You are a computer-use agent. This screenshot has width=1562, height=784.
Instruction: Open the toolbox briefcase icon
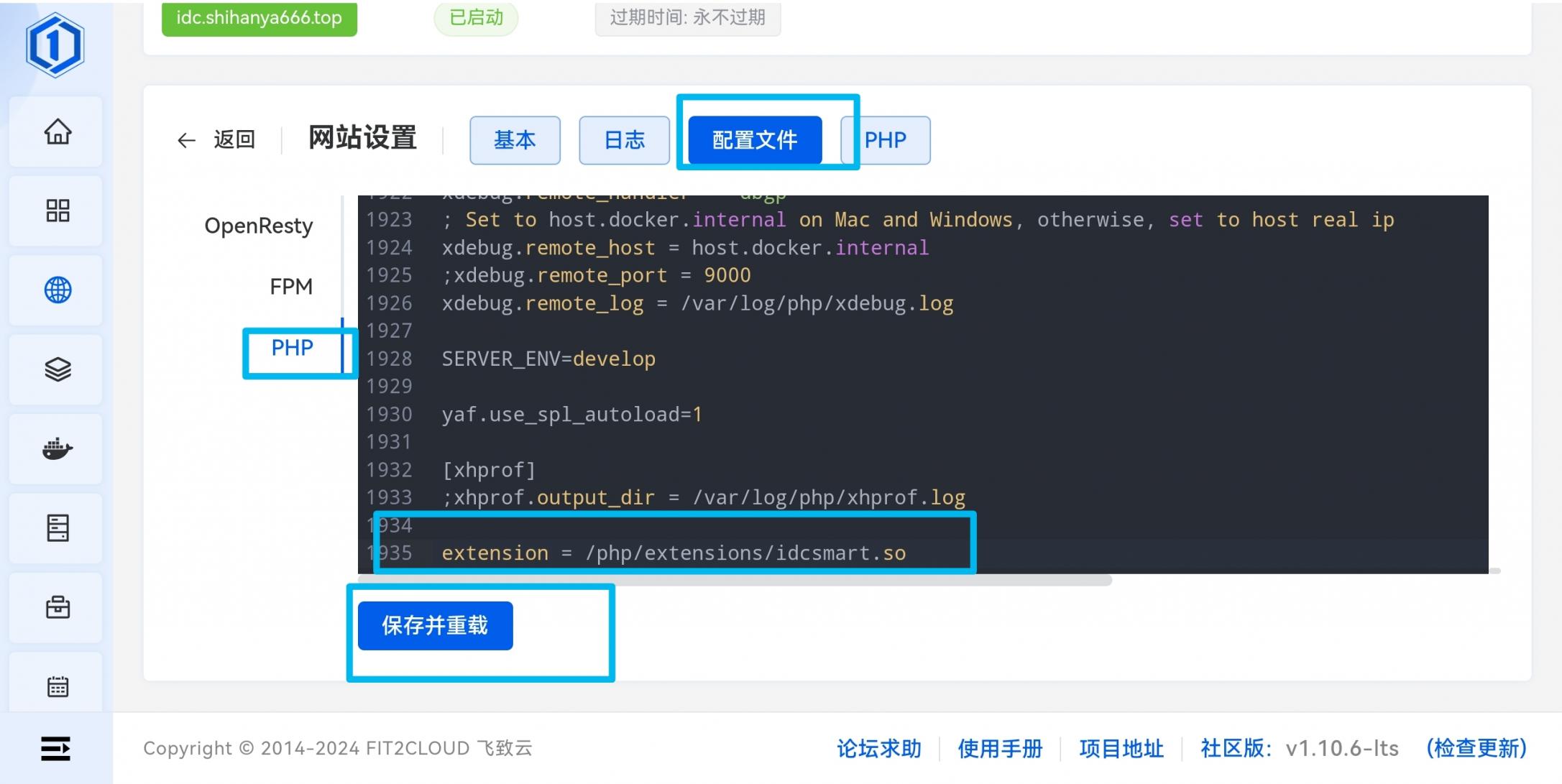[x=58, y=607]
